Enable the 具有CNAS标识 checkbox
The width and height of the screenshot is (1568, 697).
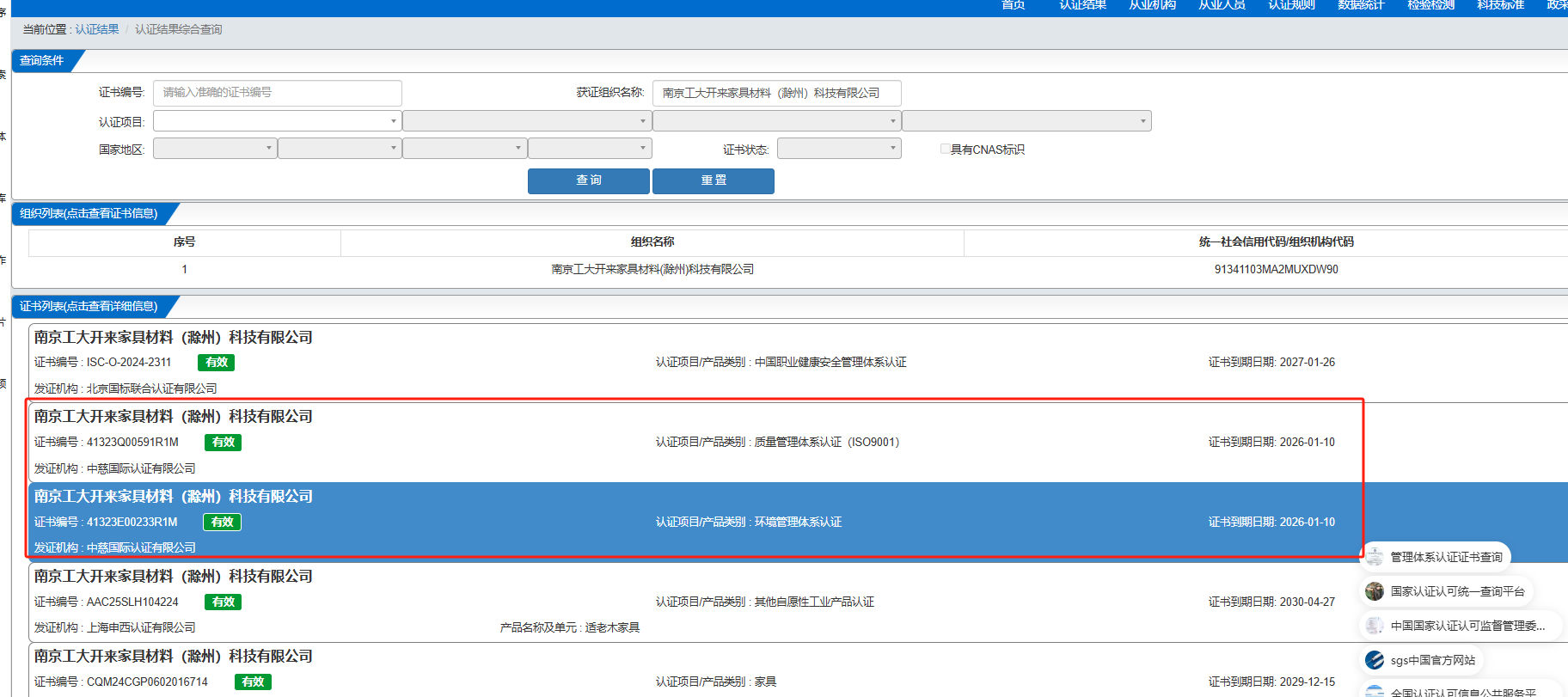tap(945, 149)
